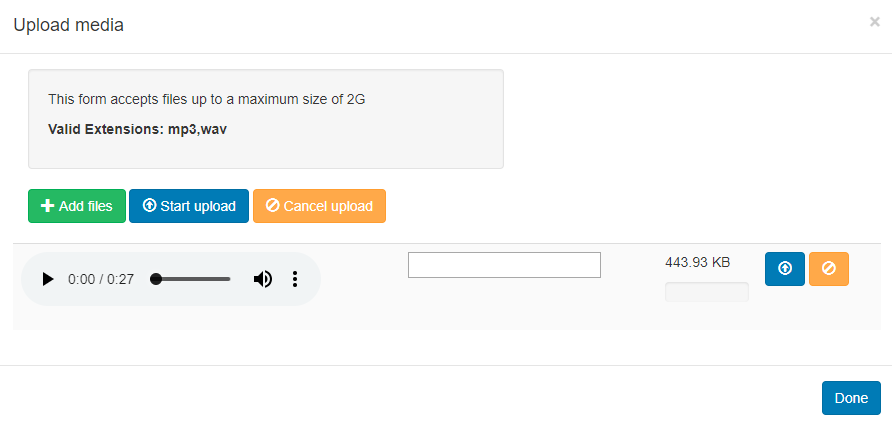Click the plus icon on Add files
The height and width of the screenshot is (428, 892).
click(47, 206)
